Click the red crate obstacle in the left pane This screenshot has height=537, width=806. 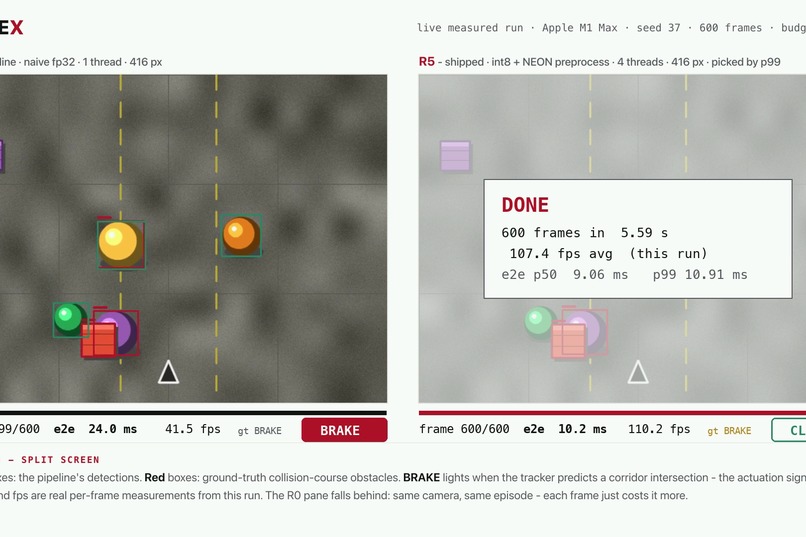point(99,339)
